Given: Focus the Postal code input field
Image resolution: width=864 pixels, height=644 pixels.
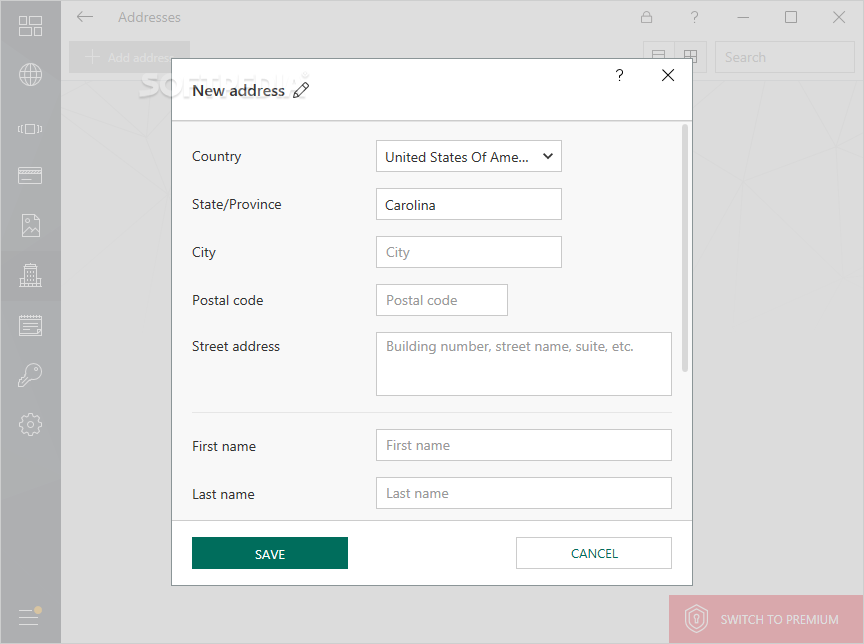Looking at the screenshot, I should (x=442, y=300).
